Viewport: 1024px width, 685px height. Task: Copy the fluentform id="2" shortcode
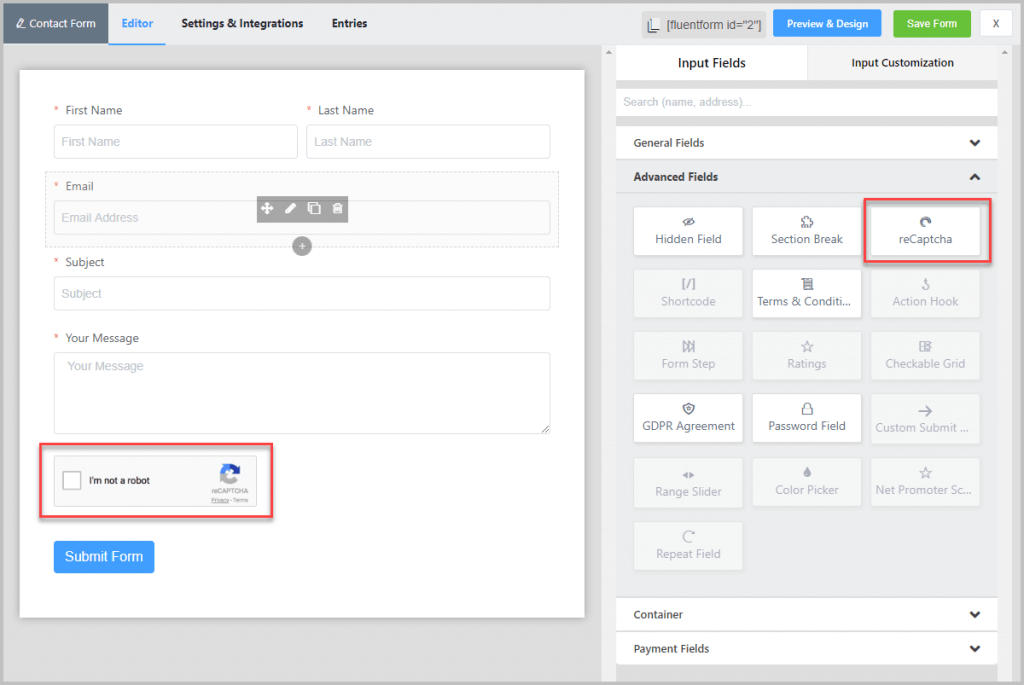pos(704,25)
